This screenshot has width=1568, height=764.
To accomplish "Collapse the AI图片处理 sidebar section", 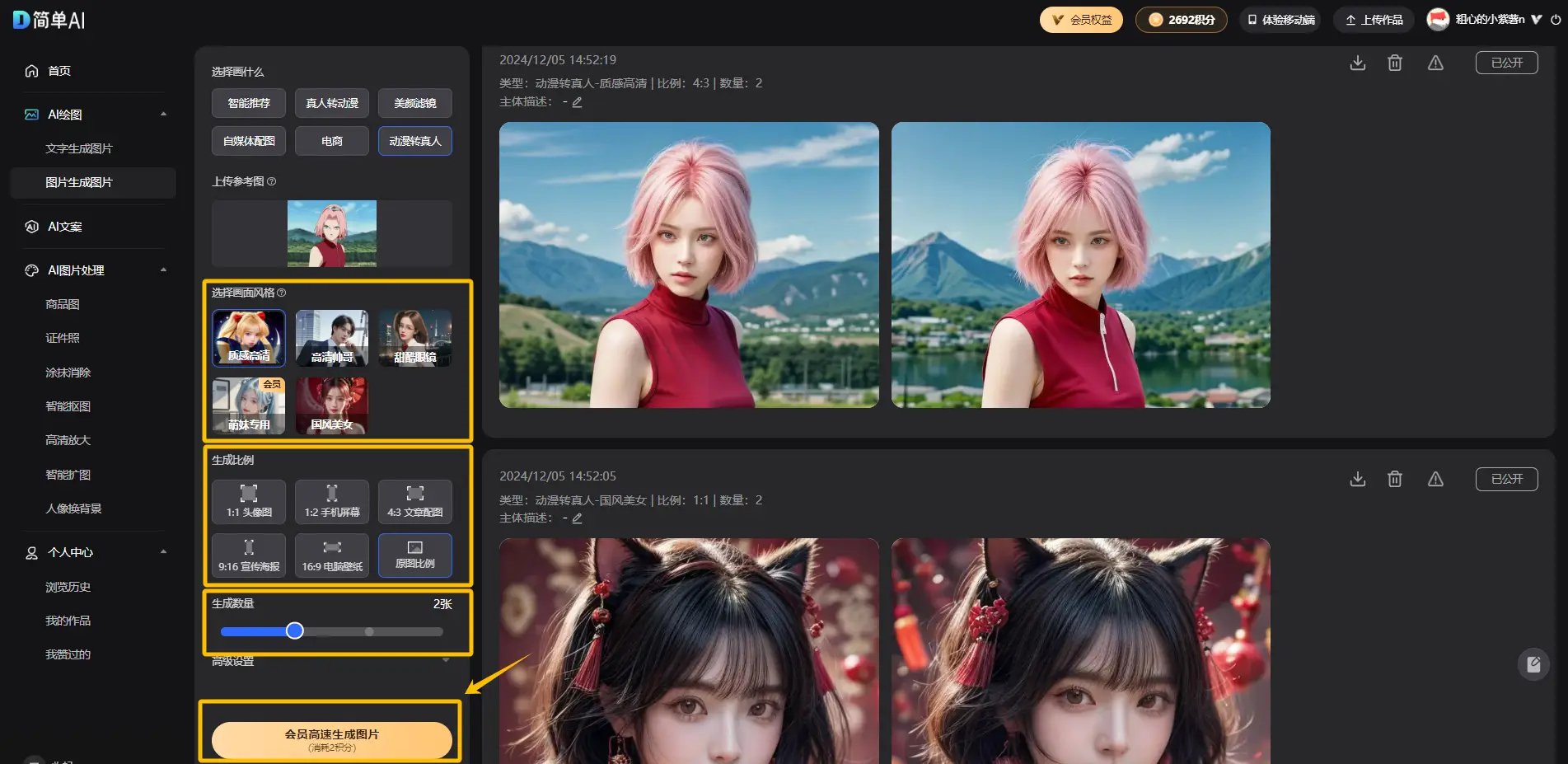I will point(163,270).
